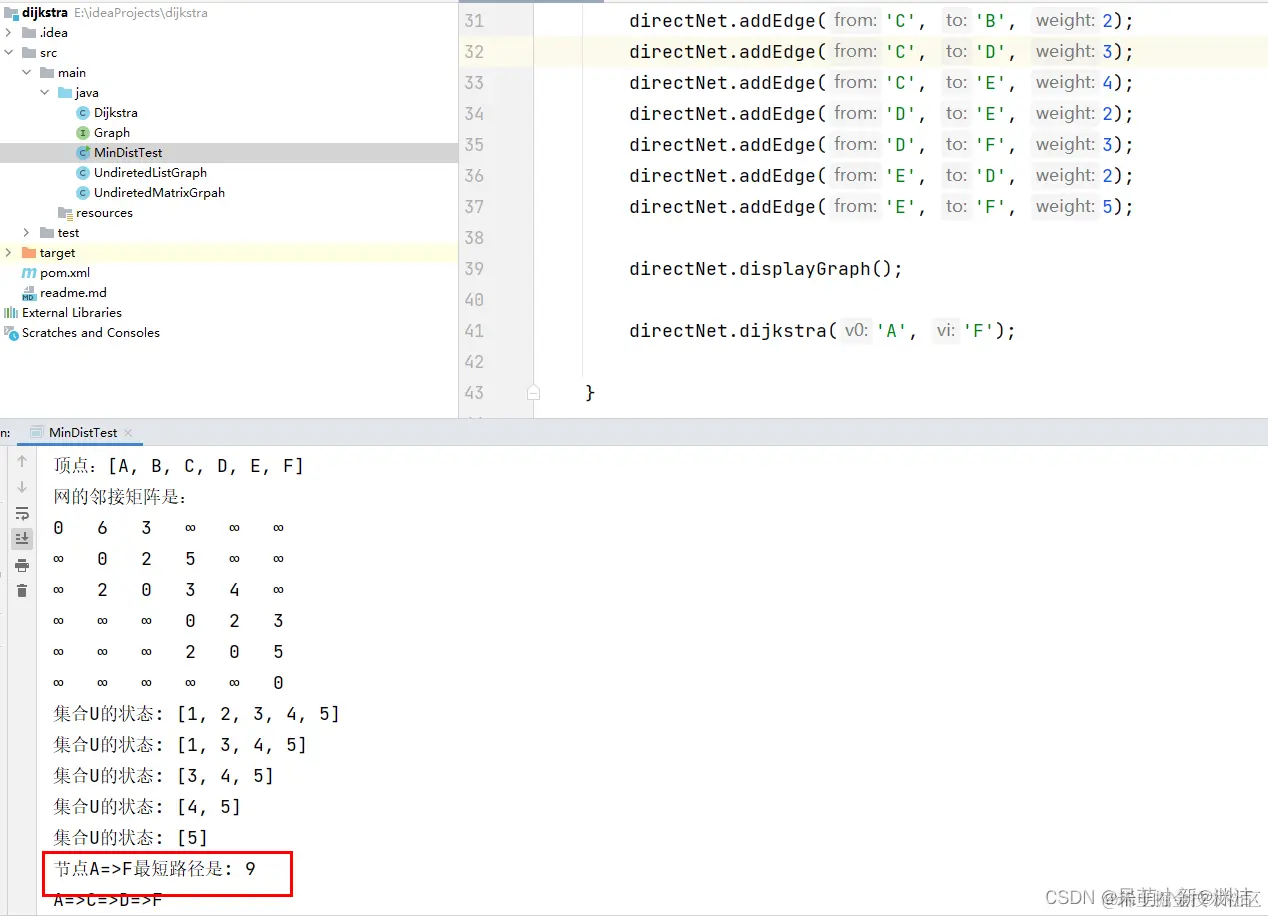The height and width of the screenshot is (916, 1268).
Task: Open UndiretedMatrixGrpah class file
Action: click(x=159, y=193)
